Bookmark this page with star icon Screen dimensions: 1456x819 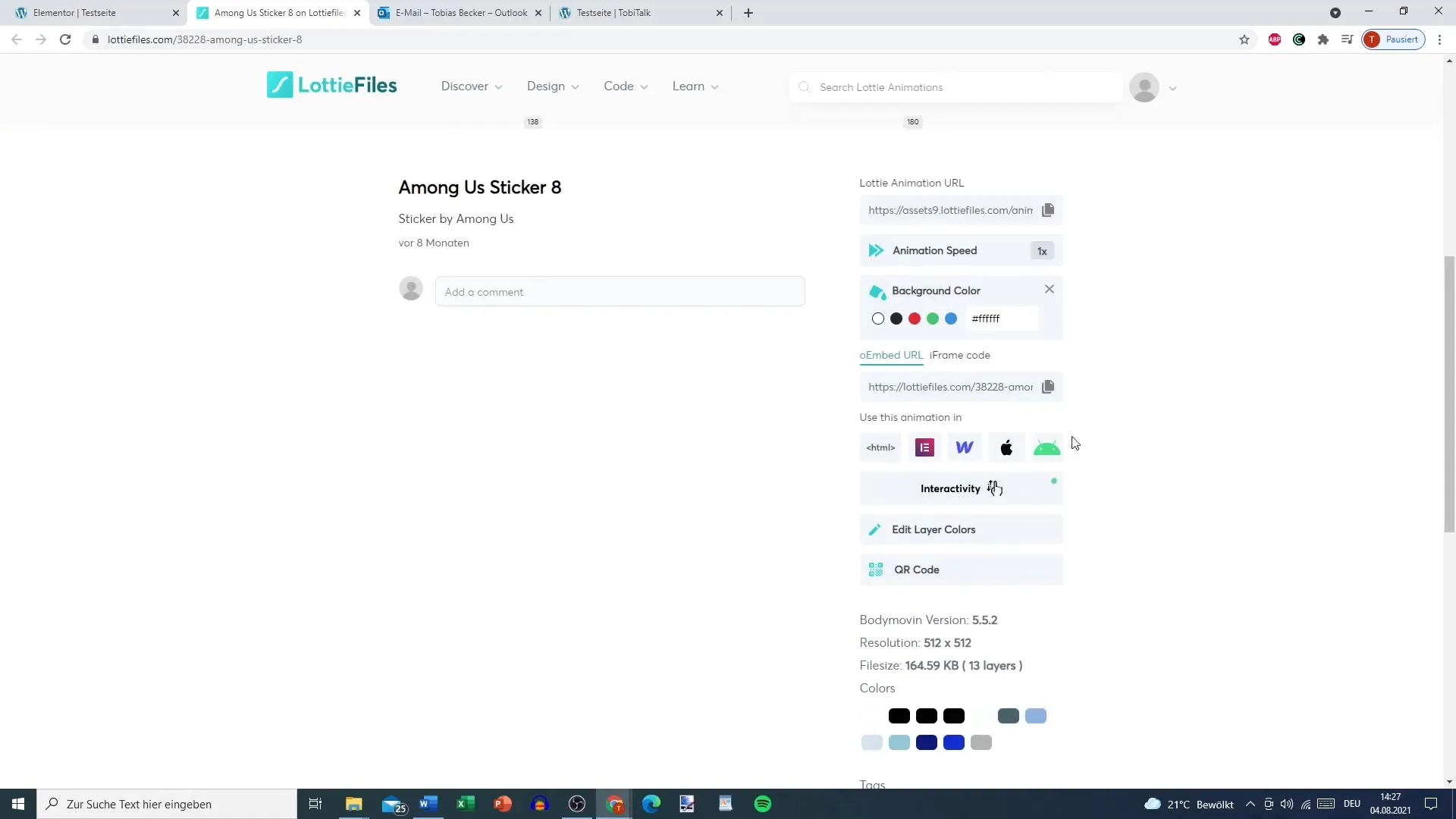tap(1244, 39)
